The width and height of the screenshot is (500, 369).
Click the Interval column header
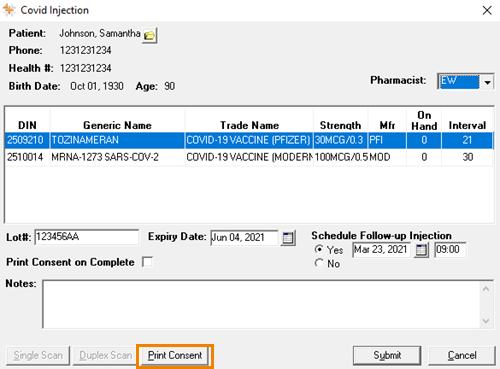click(x=467, y=120)
